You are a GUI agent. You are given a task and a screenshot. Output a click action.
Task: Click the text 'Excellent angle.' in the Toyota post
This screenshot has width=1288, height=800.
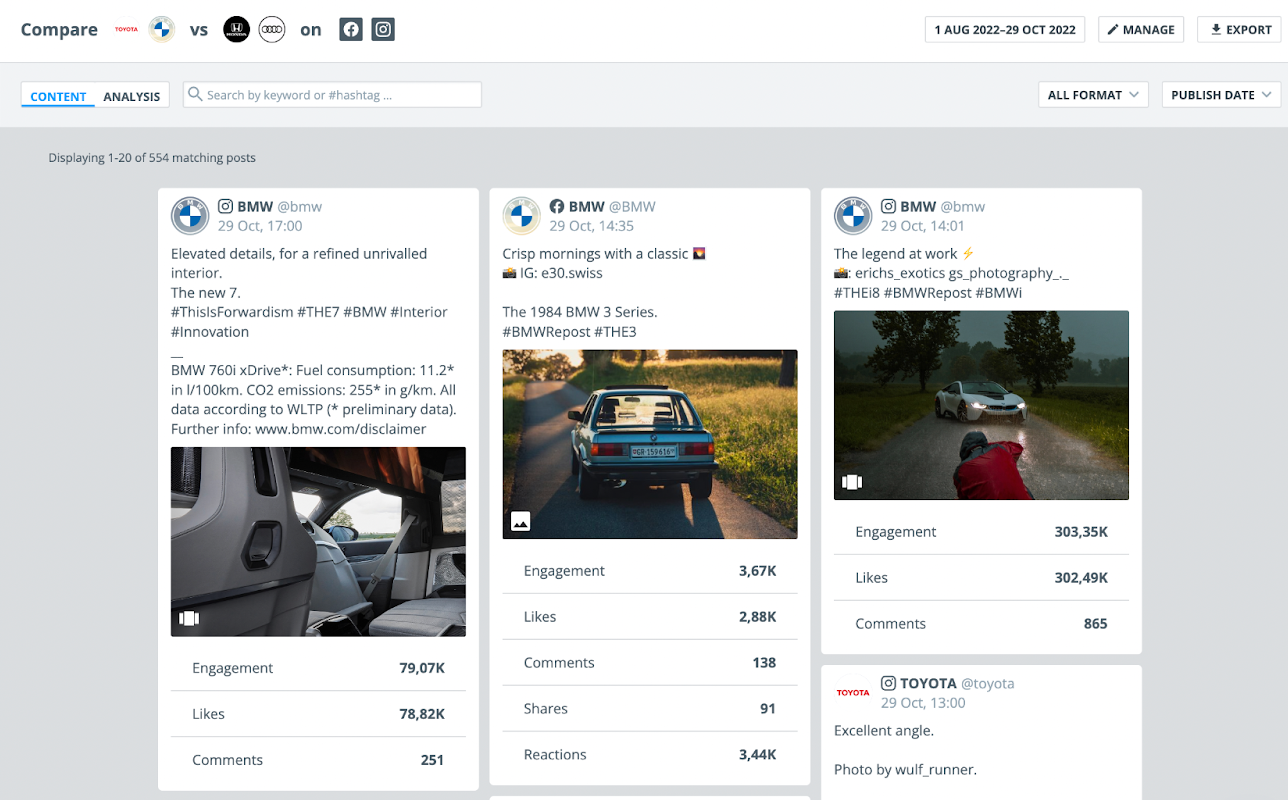click(884, 731)
